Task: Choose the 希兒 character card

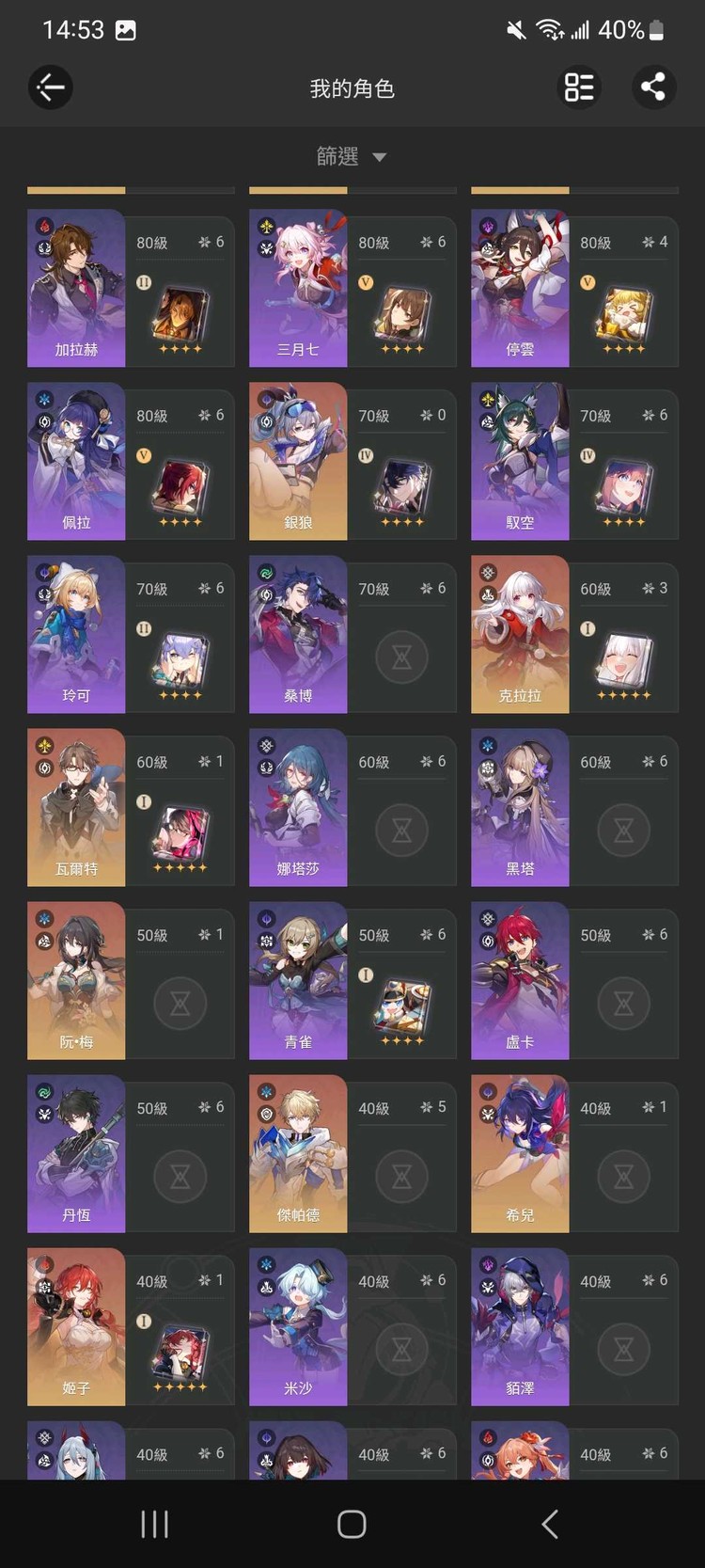Action: pos(574,1153)
